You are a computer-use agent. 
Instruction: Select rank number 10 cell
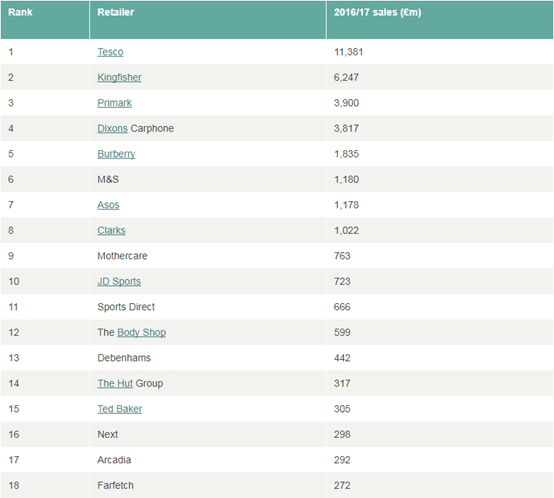pyautogui.click(x=45, y=281)
